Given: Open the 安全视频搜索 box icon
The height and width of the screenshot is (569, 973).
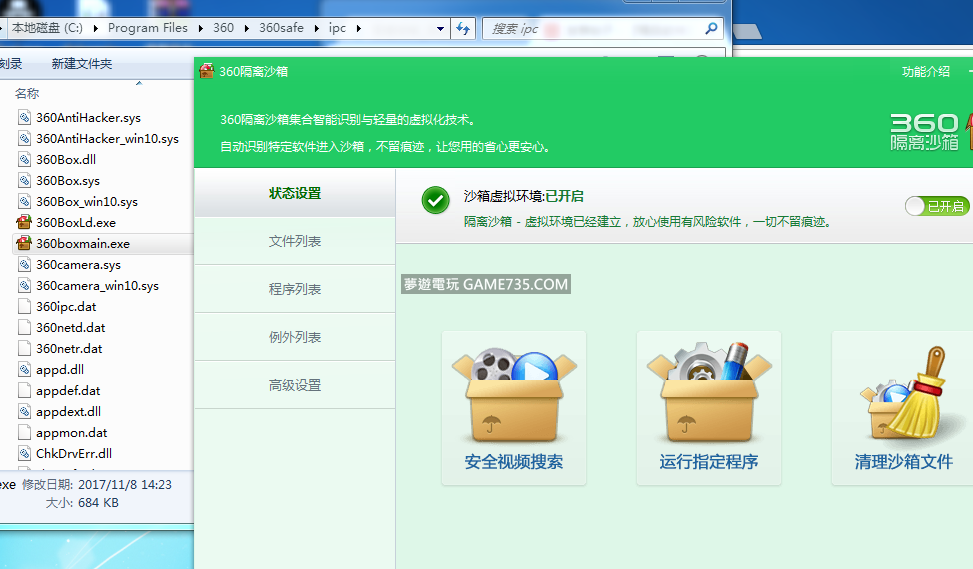Looking at the screenshot, I should click(514, 396).
